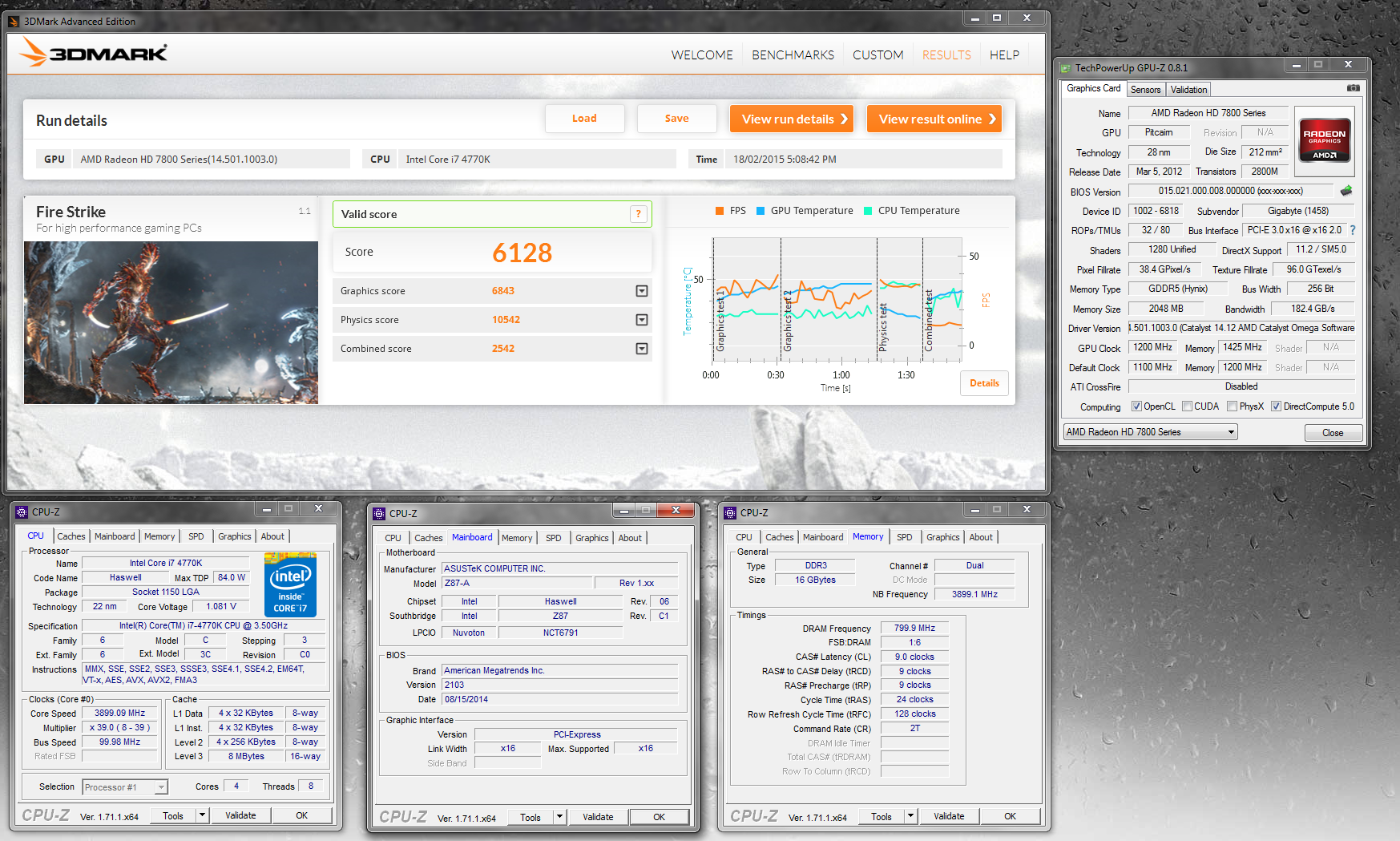Click the GPU-Z title bar icon
The image size is (1400, 841).
(1065, 68)
